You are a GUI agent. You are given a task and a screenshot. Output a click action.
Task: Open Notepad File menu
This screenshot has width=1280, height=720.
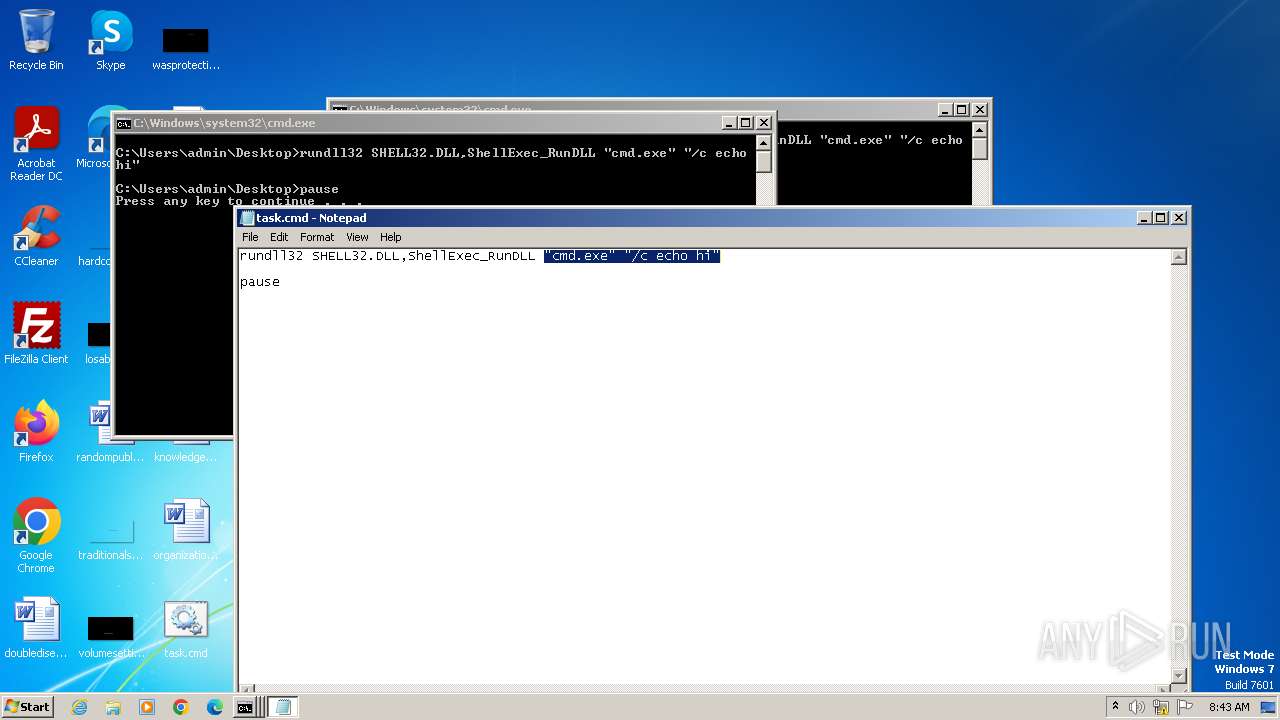point(250,237)
